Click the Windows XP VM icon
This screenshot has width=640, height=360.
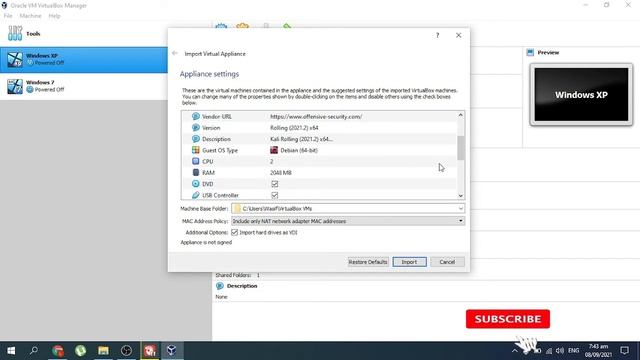(15, 60)
